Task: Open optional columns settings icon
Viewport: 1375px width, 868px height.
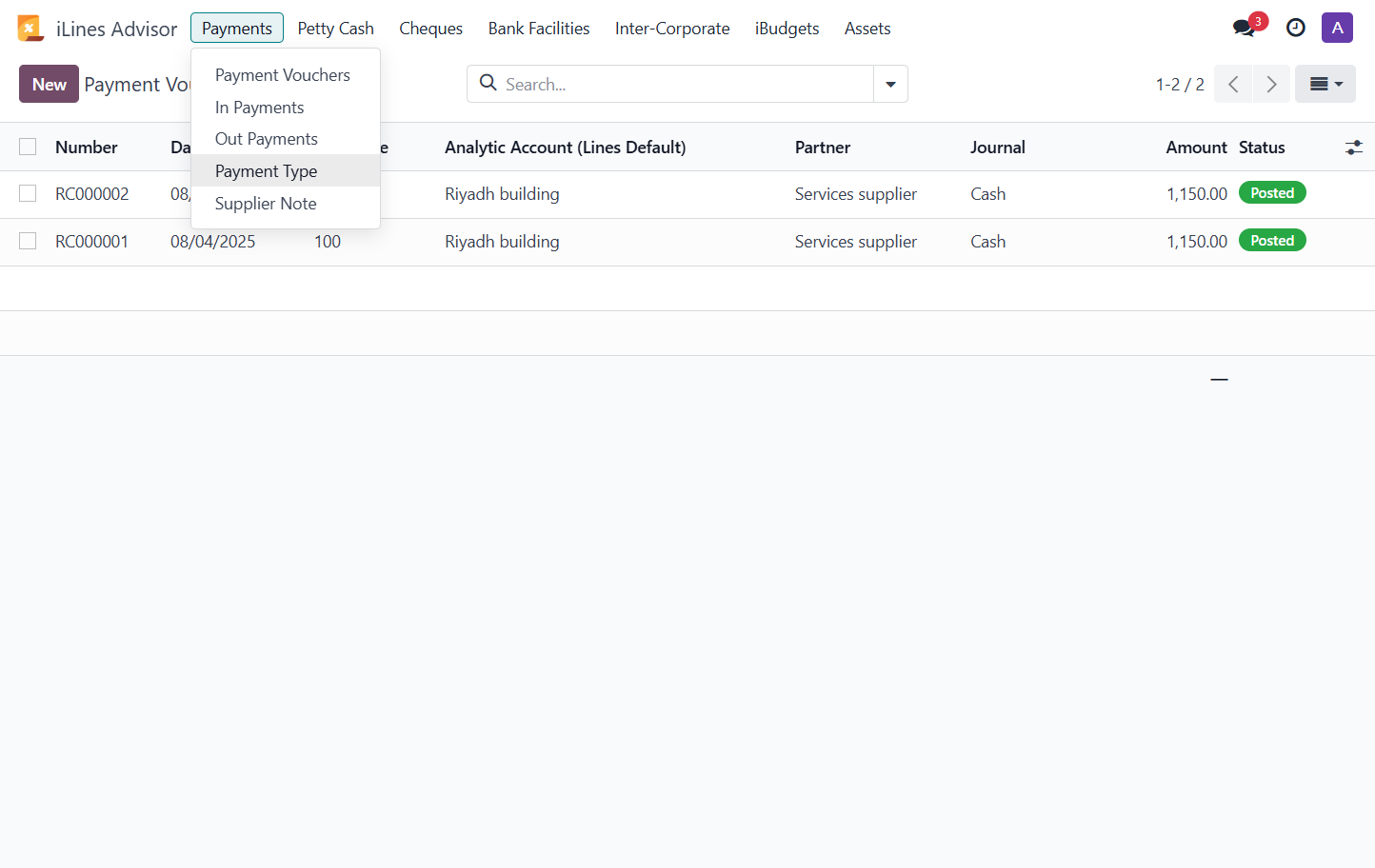Action: click(x=1353, y=148)
